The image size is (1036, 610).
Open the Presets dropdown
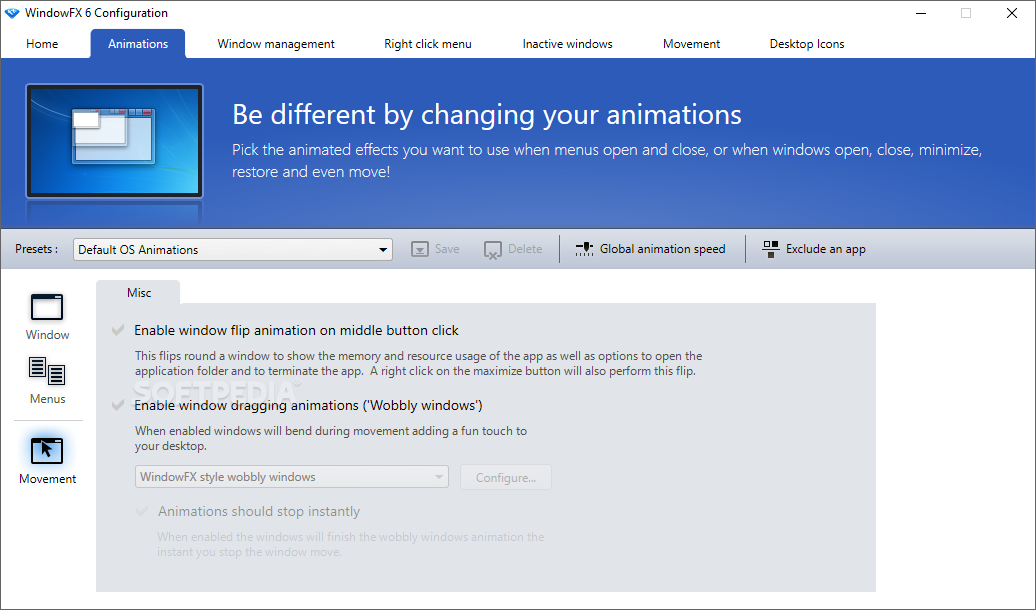pyautogui.click(x=233, y=250)
